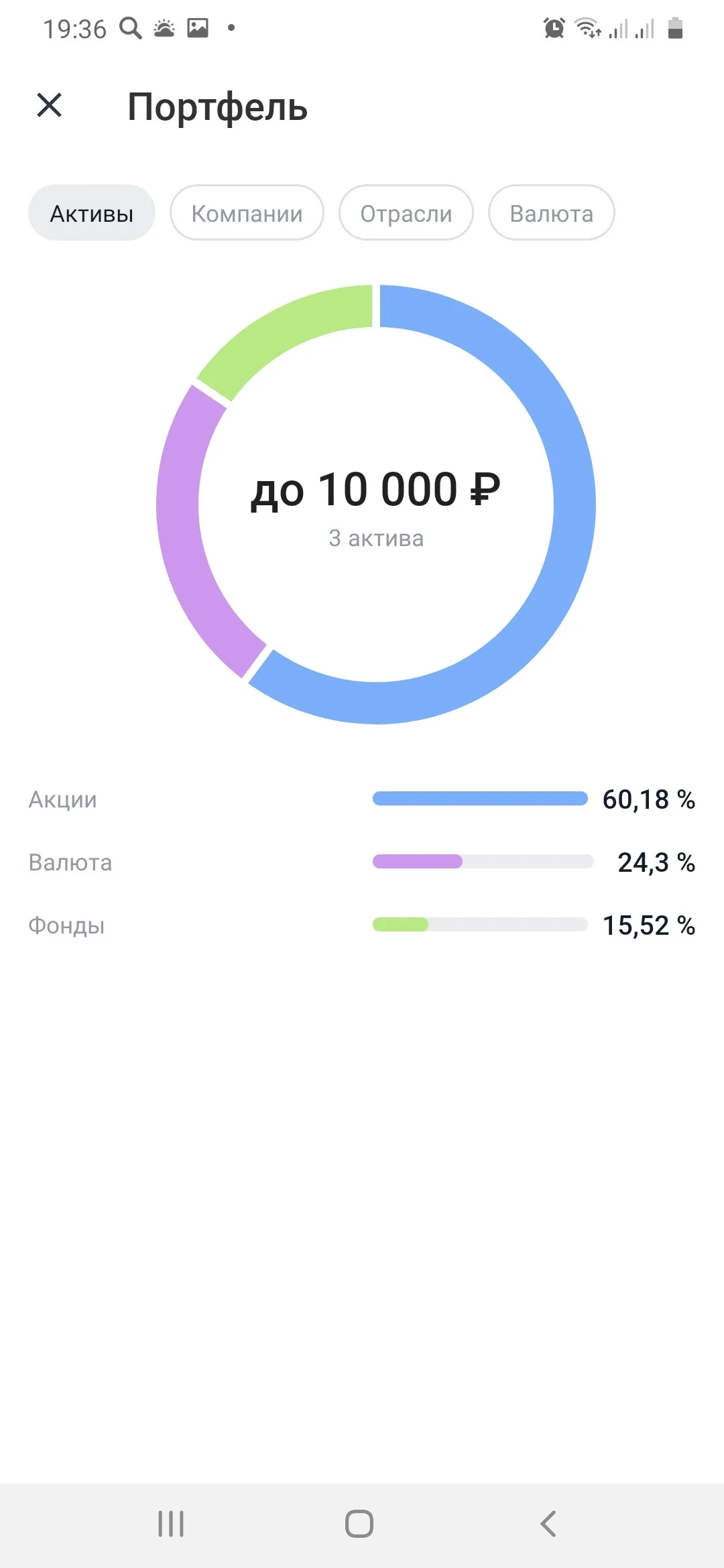This screenshot has width=724, height=1568.
Task: Tap the alarm icon in status bar
Action: (554, 28)
